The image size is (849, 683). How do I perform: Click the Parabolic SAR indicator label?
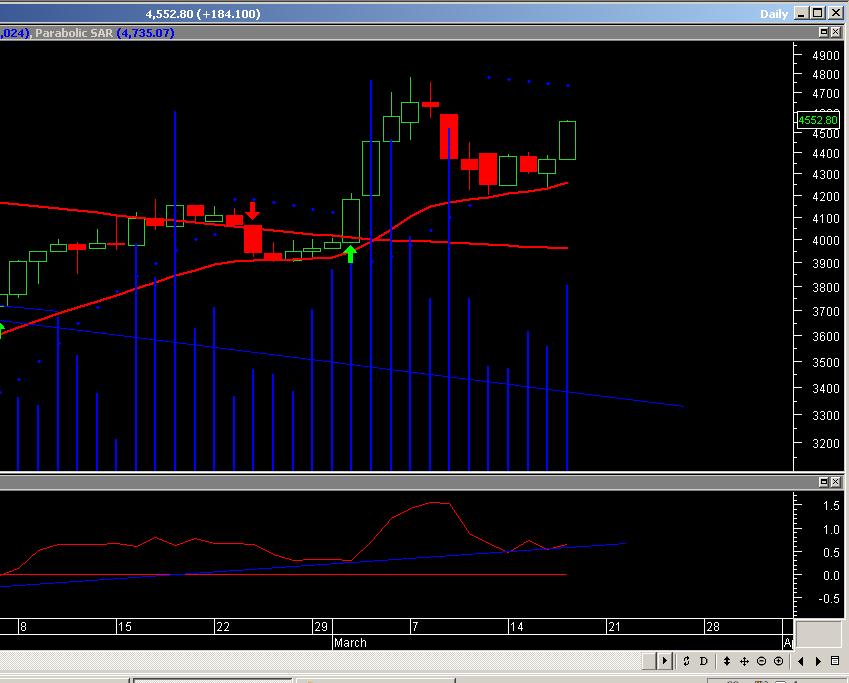click(x=74, y=33)
